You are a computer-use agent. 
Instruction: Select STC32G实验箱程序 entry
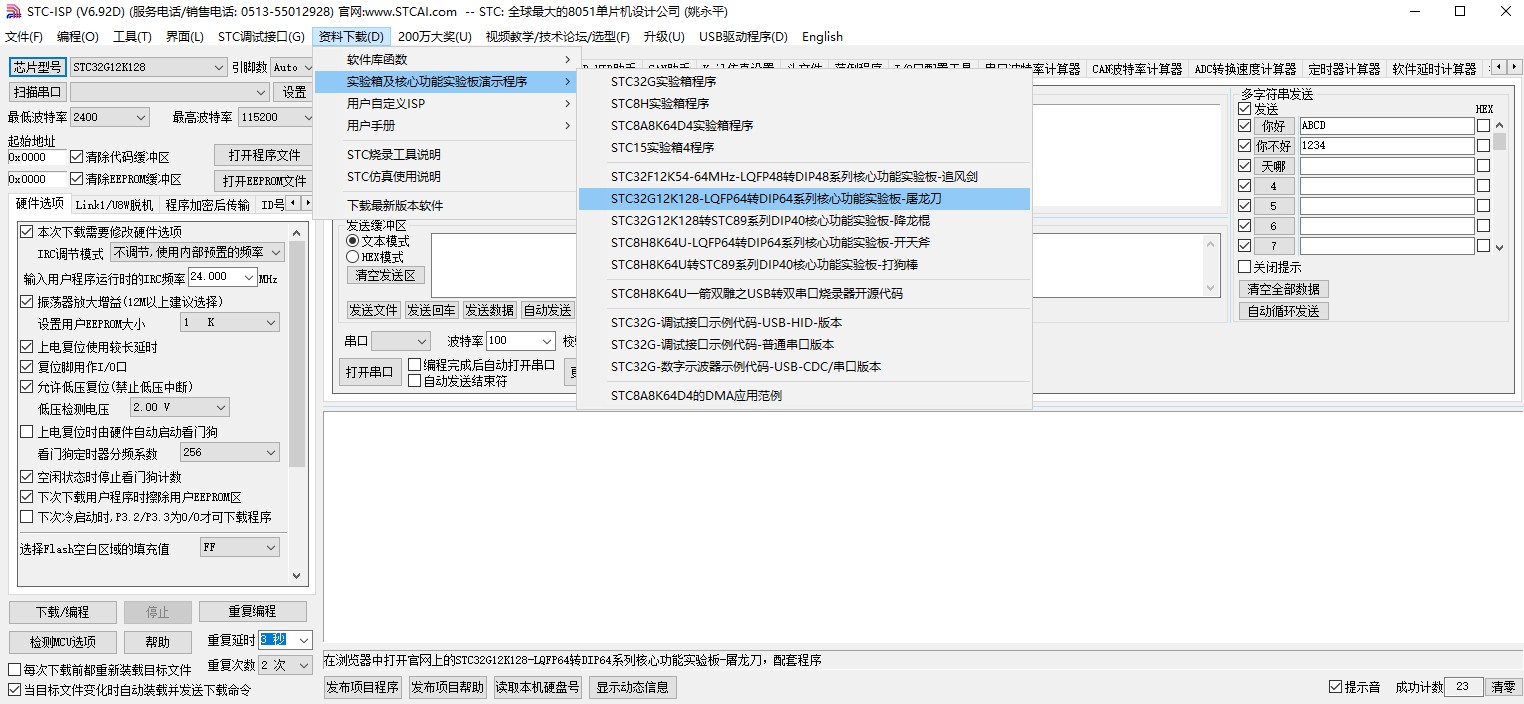tap(804, 82)
